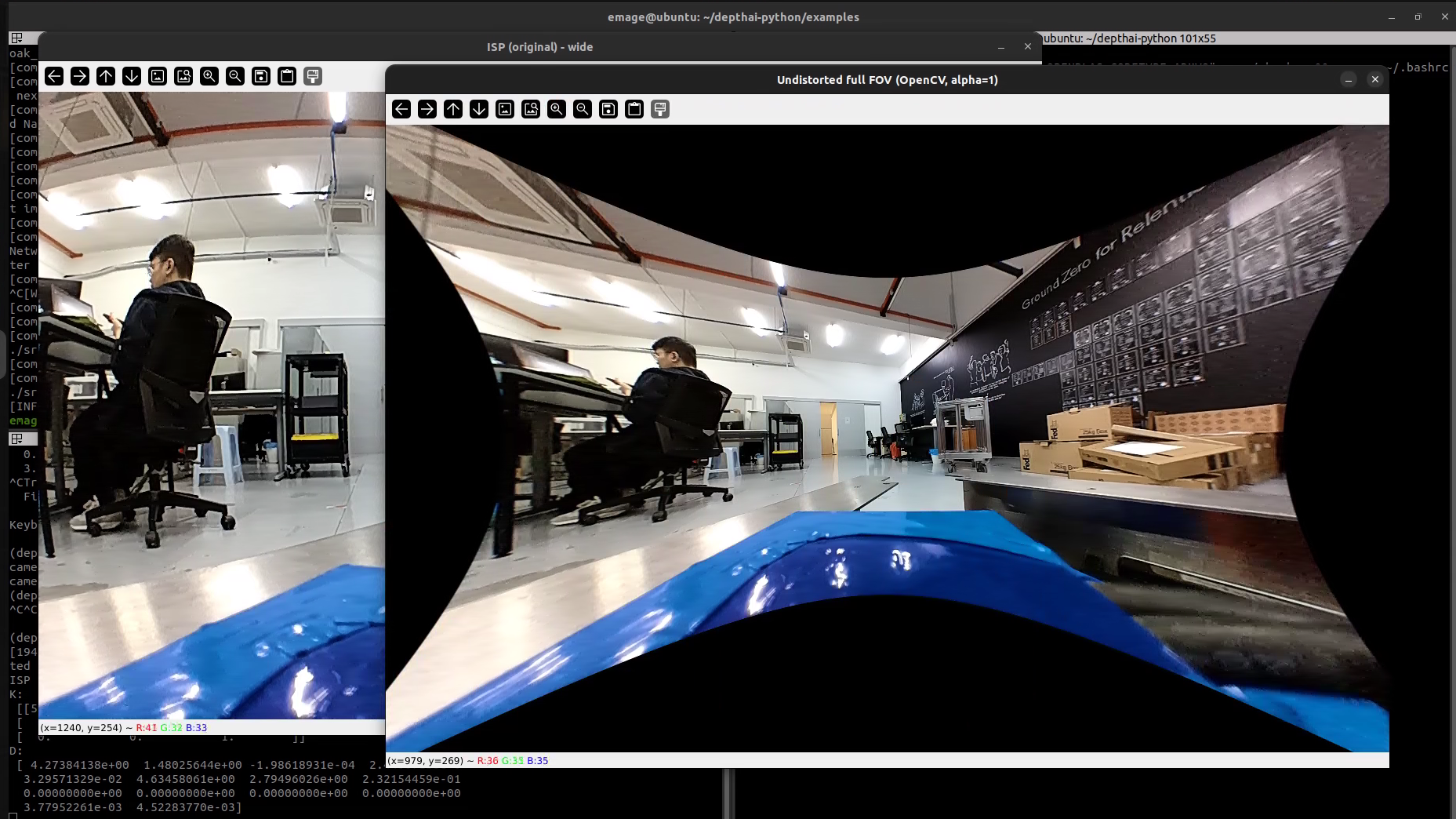Open the top-left terminal grouping menu

16,38
